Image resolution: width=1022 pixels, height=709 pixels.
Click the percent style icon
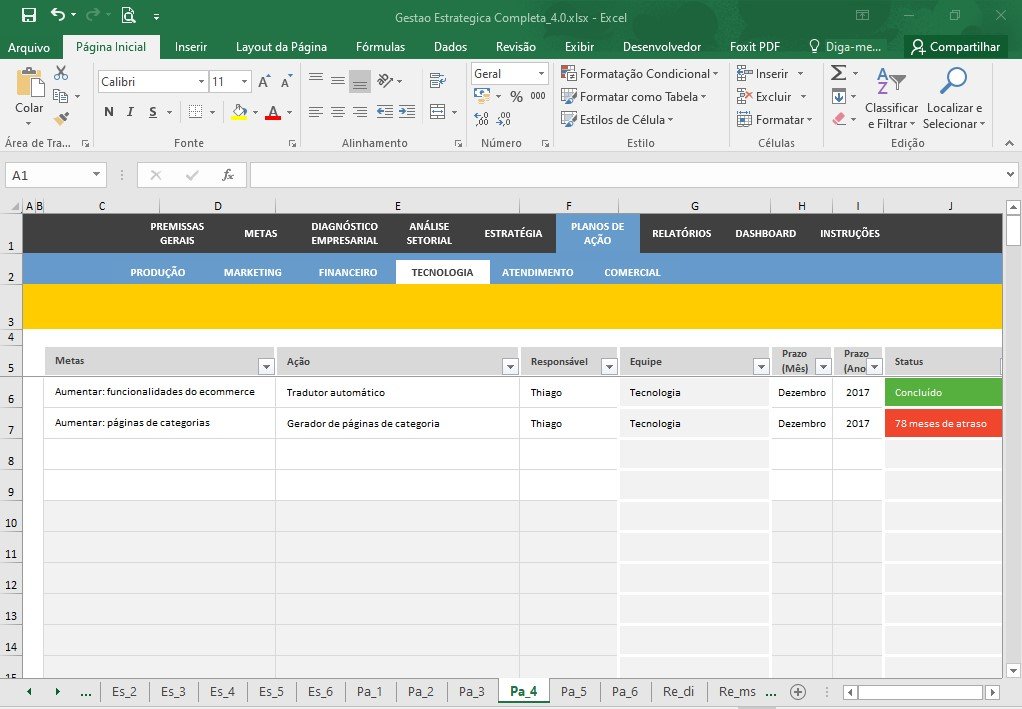(x=516, y=96)
